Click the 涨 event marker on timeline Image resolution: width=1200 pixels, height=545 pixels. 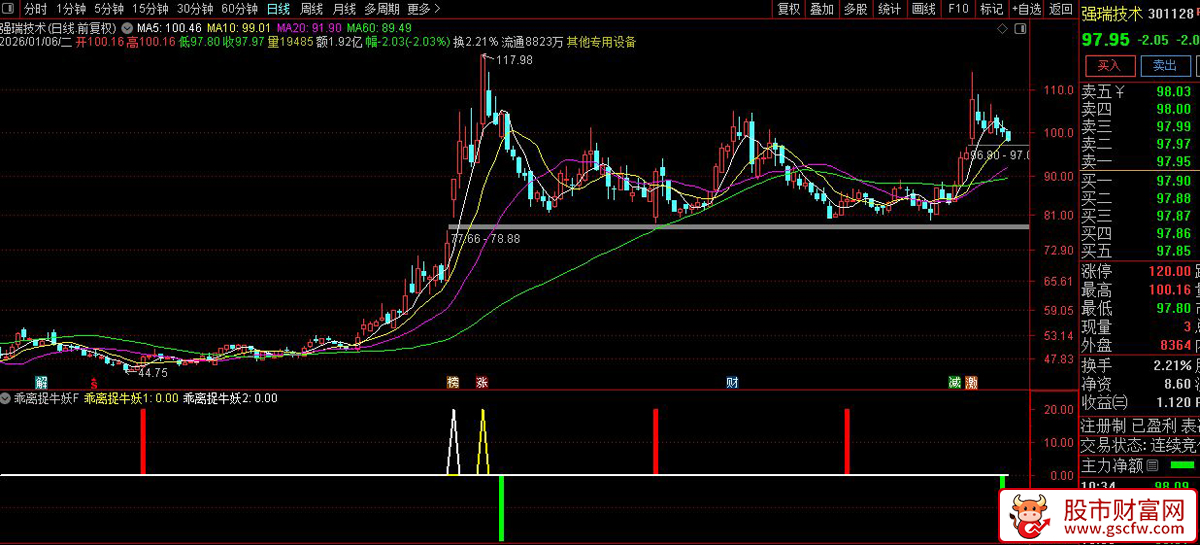481,383
